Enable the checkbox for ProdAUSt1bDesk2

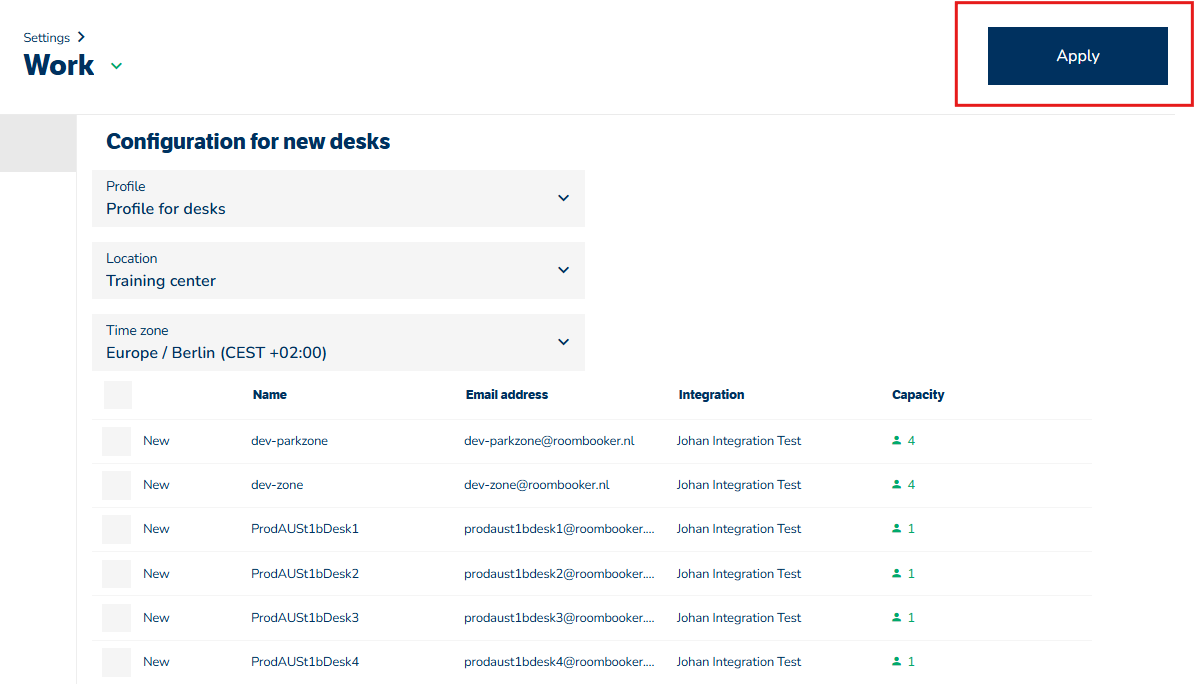coord(117,574)
